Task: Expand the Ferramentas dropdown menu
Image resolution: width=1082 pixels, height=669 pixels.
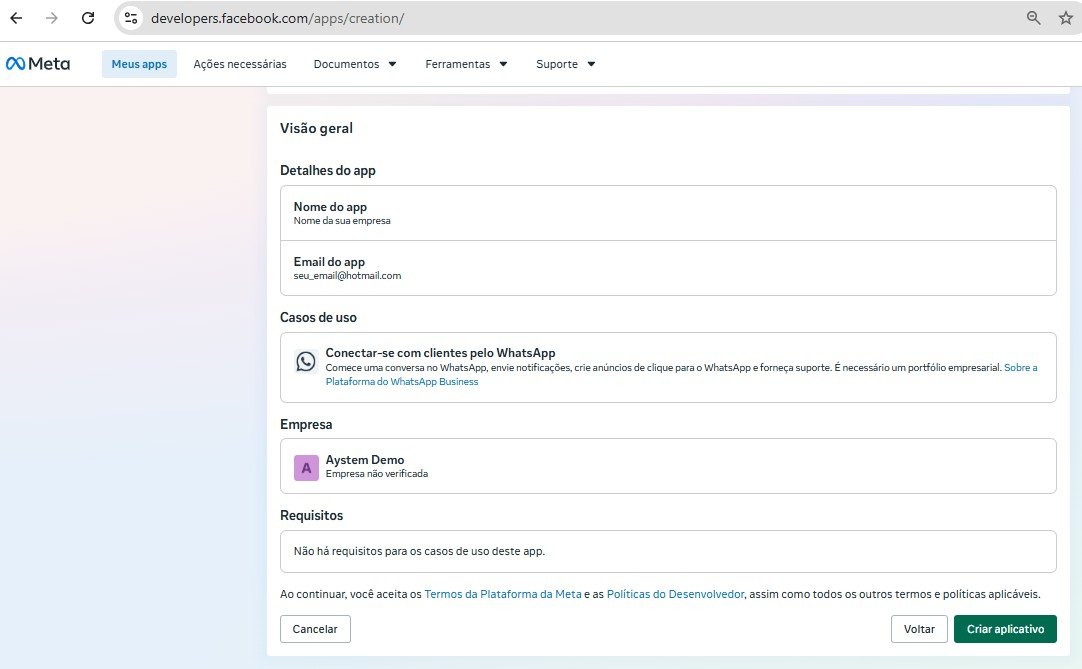Action: point(466,64)
